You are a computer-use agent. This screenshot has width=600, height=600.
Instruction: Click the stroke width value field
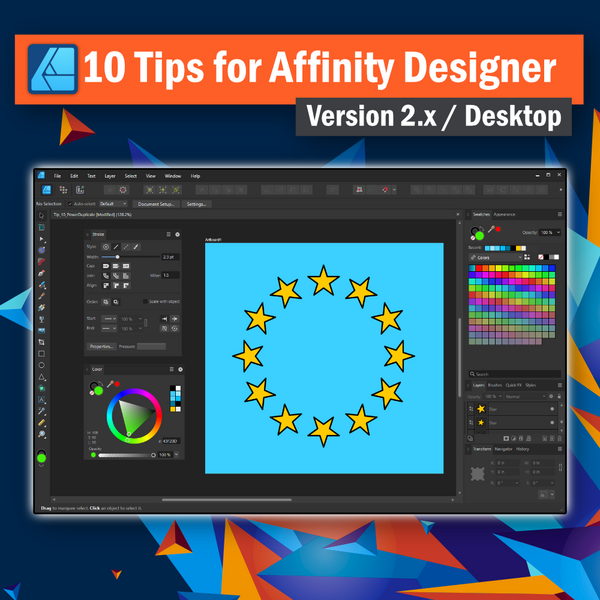[x=170, y=257]
